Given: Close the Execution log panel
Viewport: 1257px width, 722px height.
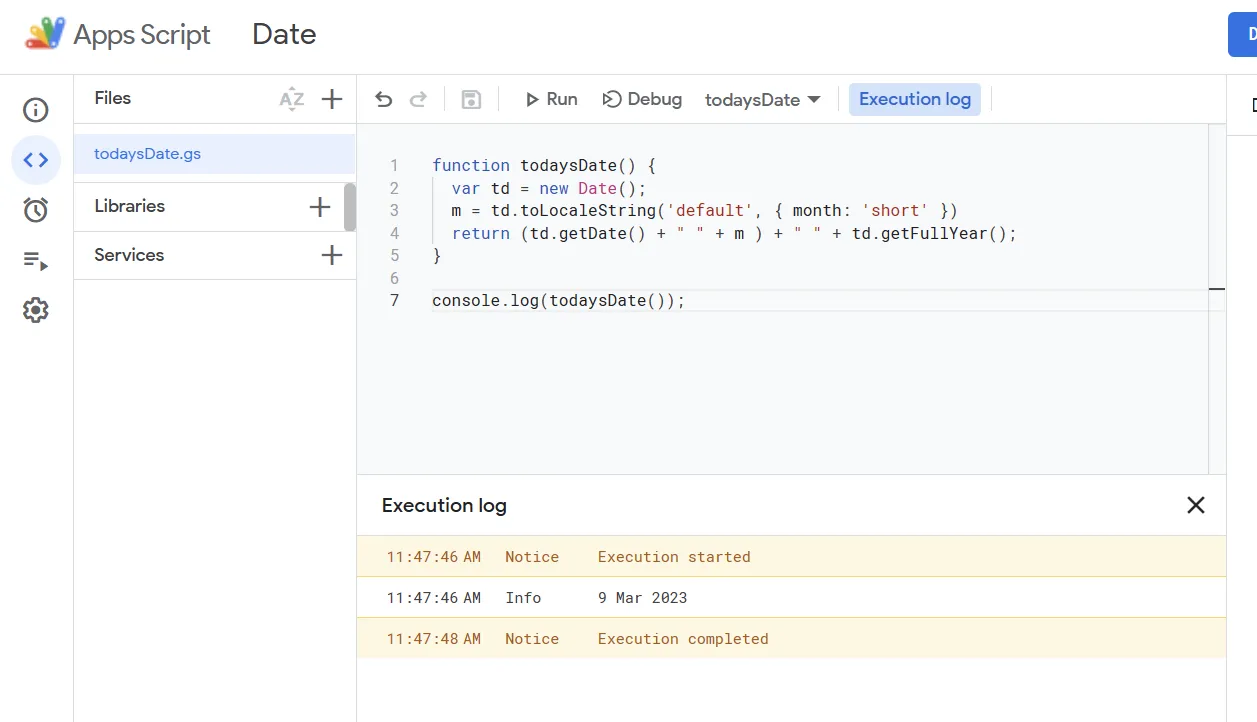Looking at the screenshot, I should [1195, 505].
